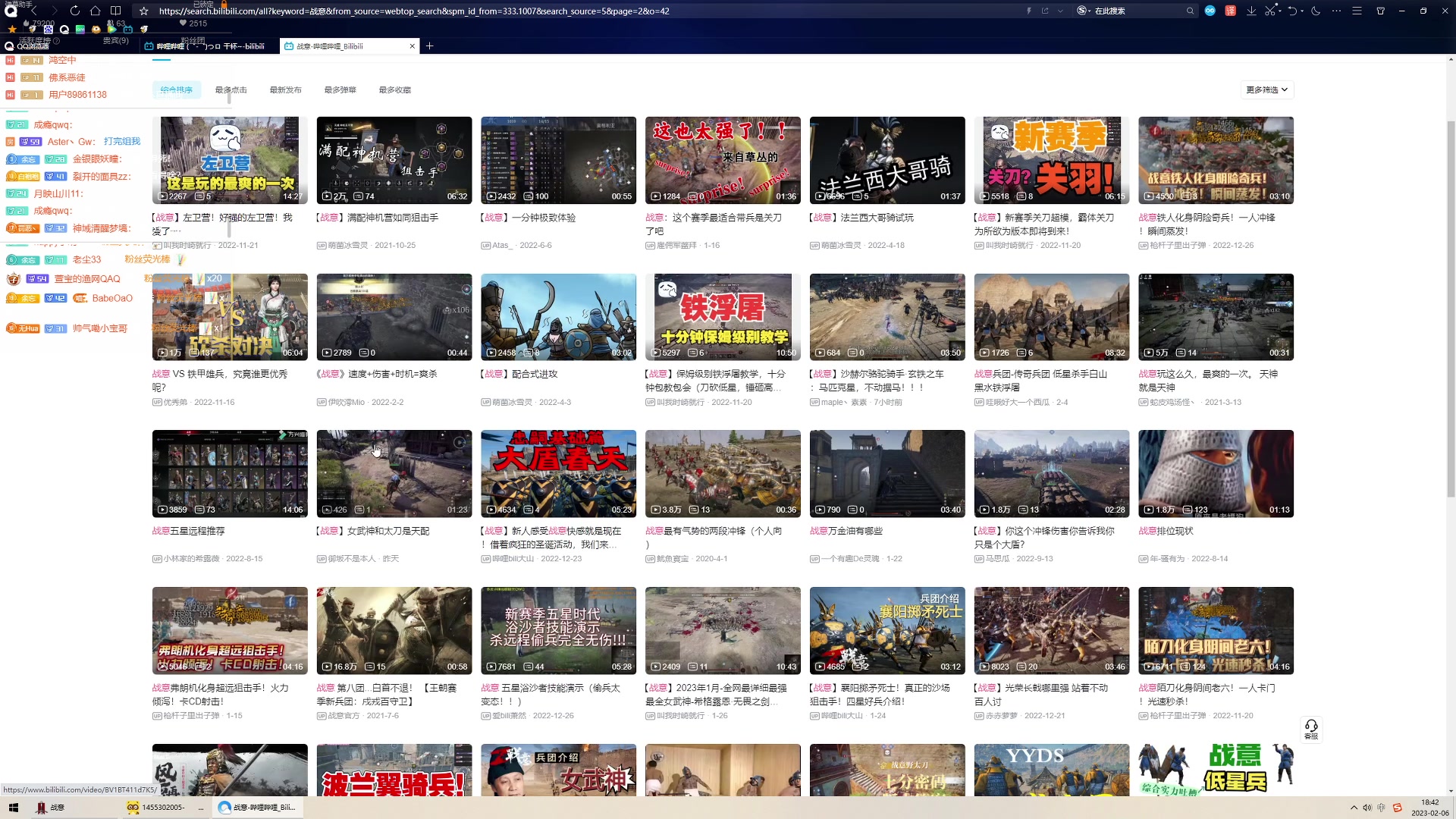Open the 新赛季 关羽 video thumbnail
Viewport: 1456px width, 819px height.
coord(1051,160)
